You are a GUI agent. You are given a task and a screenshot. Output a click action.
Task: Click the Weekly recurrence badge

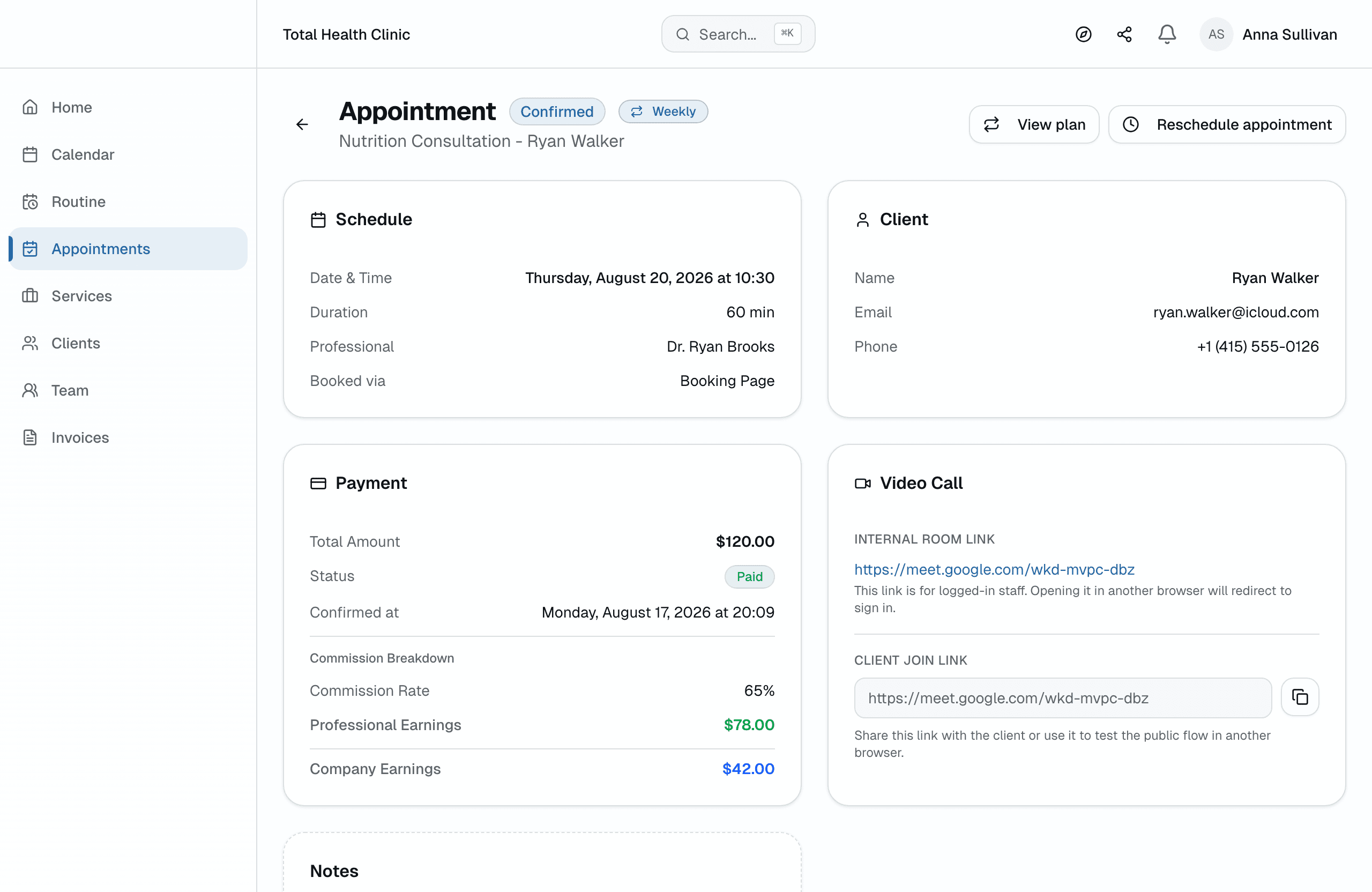tap(663, 111)
